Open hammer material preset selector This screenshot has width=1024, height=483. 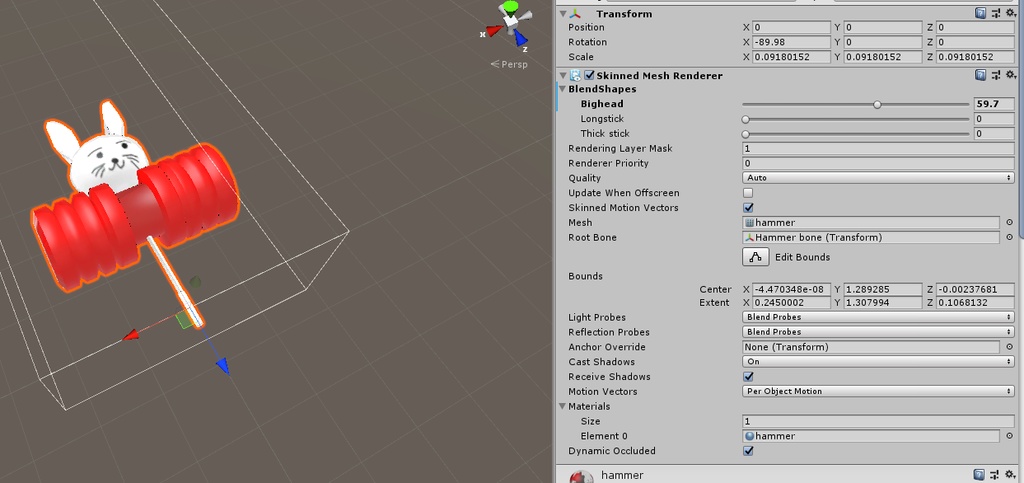(x=996, y=475)
